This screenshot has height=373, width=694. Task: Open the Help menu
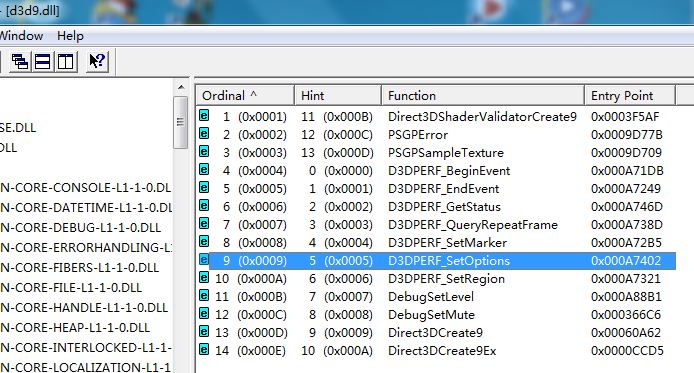(x=70, y=35)
